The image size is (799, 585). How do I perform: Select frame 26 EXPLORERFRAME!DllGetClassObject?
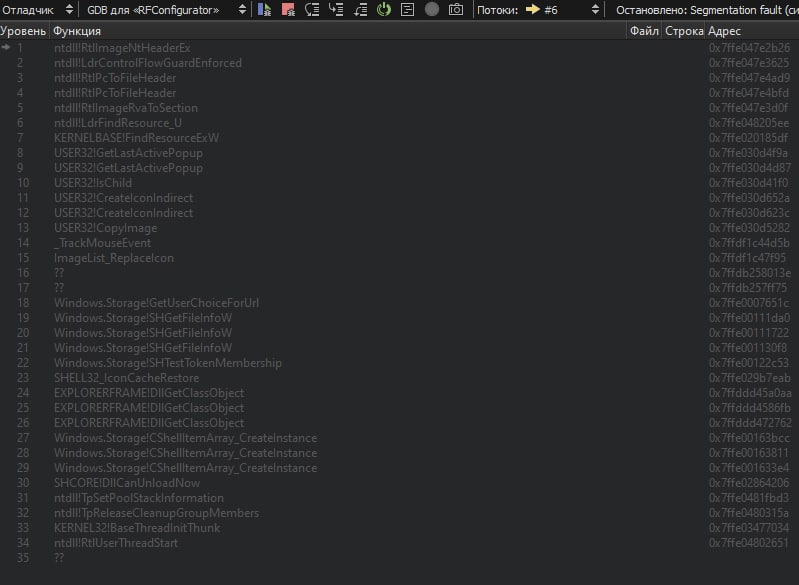pyautogui.click(x=400, y=423)
